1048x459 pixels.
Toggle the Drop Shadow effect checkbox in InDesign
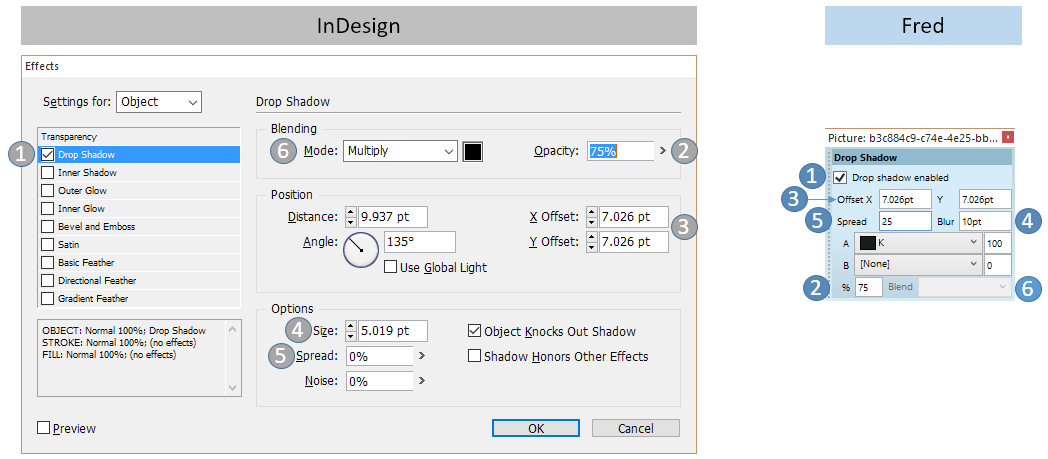click(47, 155)
